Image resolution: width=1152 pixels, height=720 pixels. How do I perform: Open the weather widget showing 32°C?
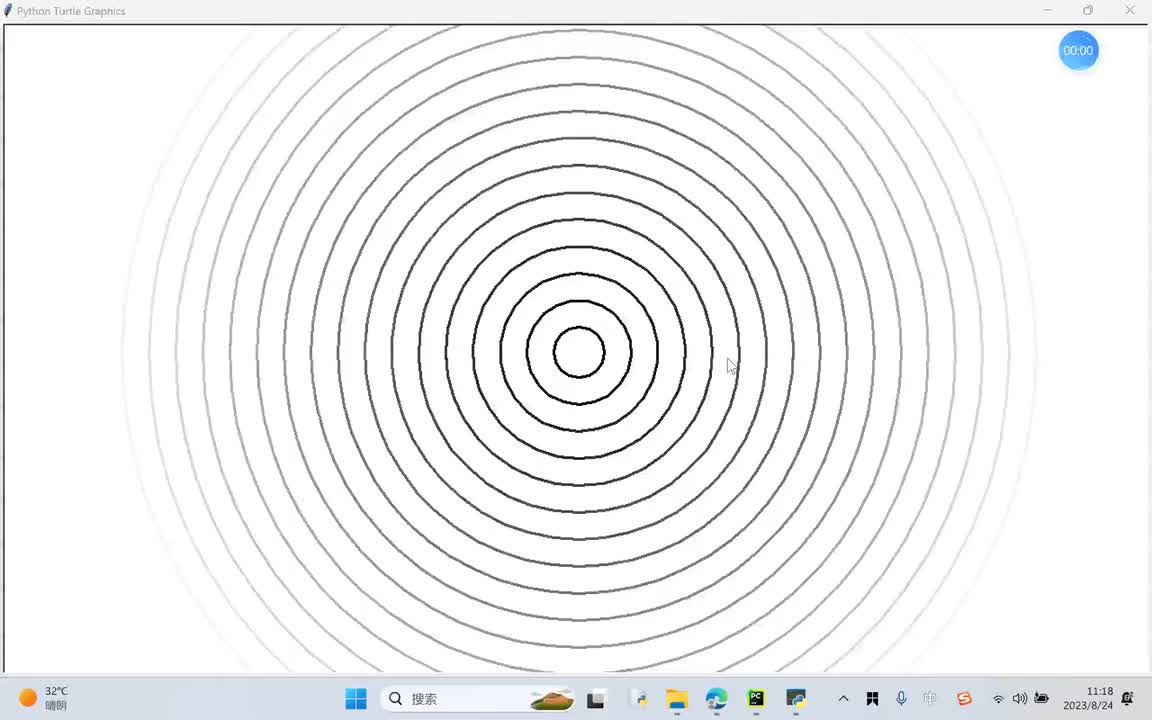point(43,699)
